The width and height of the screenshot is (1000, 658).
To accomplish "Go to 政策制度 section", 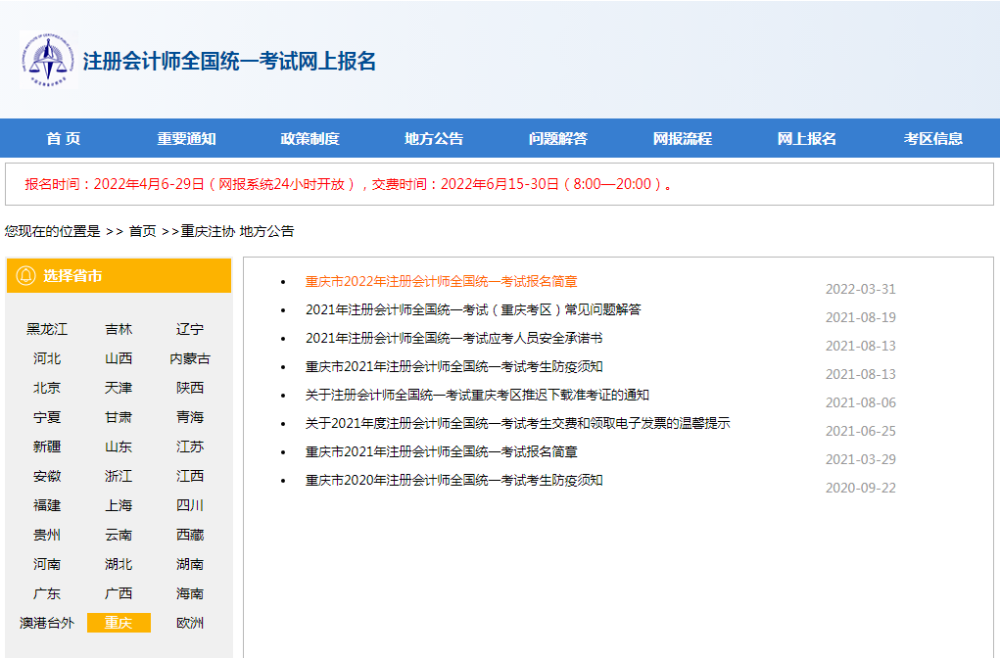I will coord(310,139).
